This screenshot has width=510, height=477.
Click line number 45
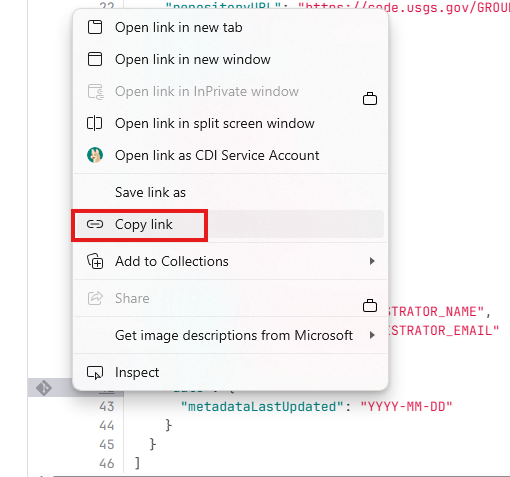pyautogui.click(x=107, y=445)
